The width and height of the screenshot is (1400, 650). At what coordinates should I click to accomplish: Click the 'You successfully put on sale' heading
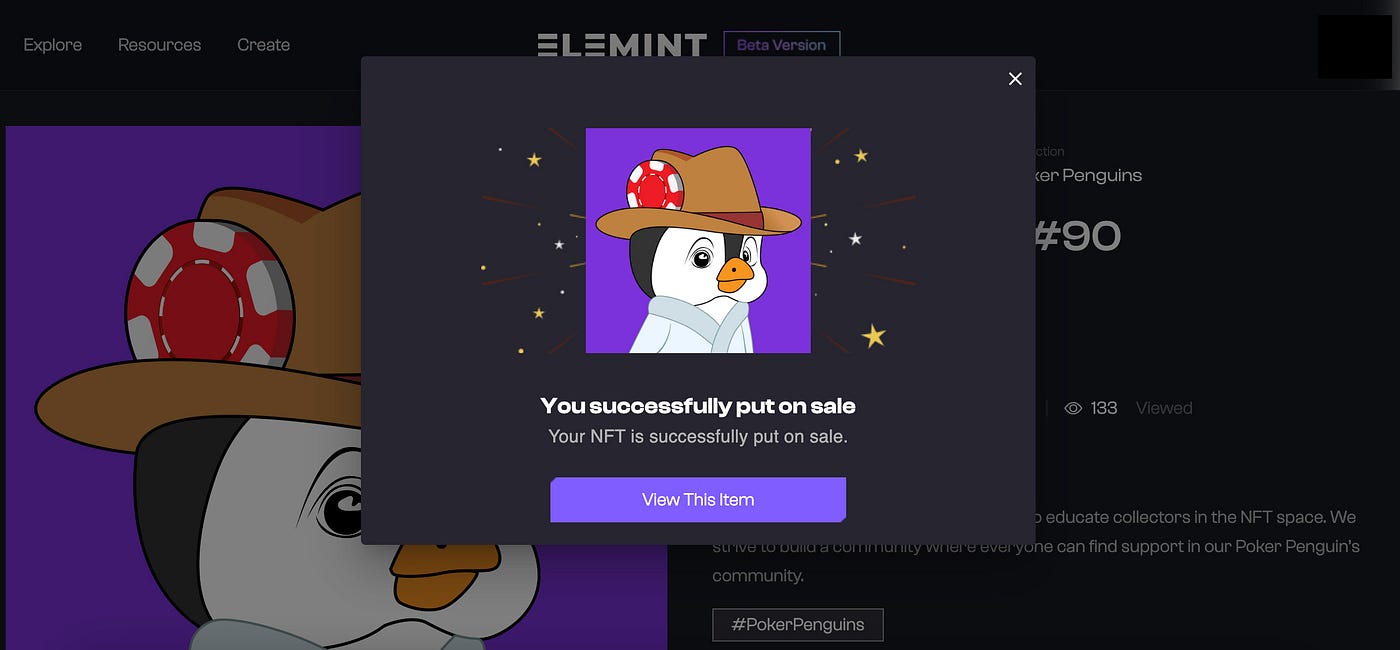[x=698, y=406]
